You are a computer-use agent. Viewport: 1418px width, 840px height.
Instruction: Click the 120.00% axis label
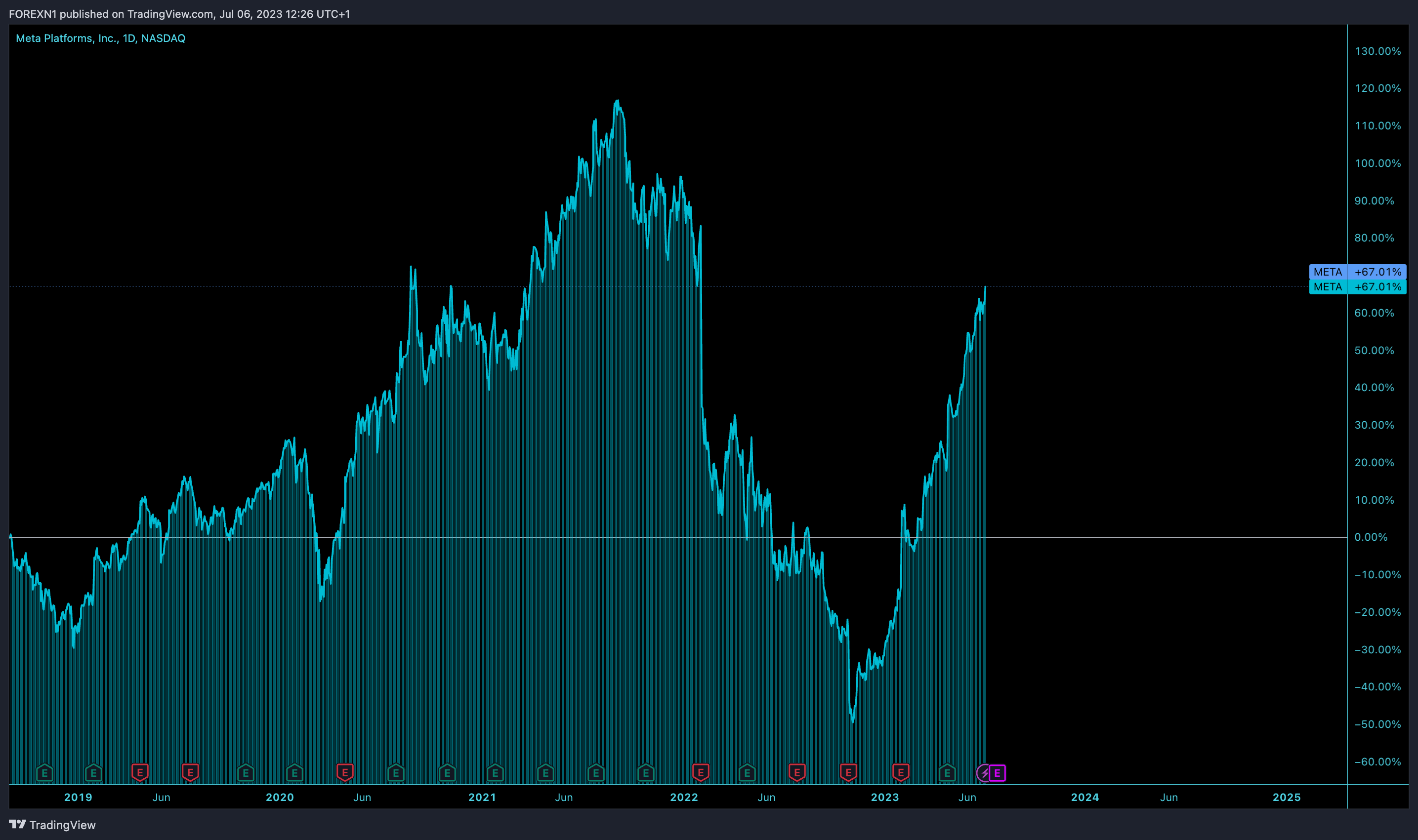point(1377,88)
